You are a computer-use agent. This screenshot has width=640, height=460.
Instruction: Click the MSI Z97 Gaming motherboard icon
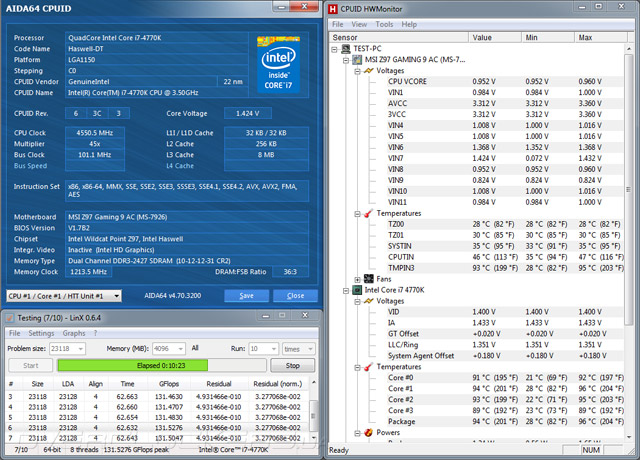pyautogui.click(x=358, y=59)
